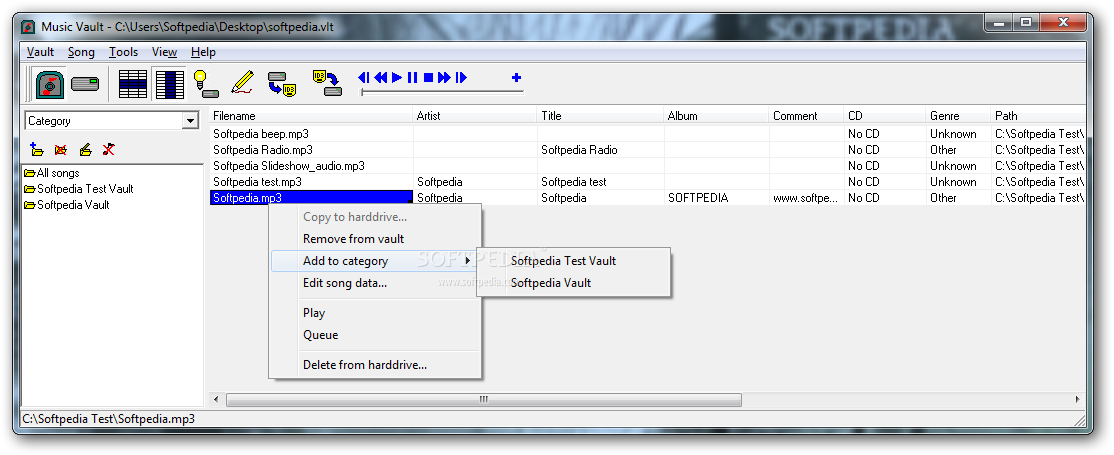Click the scrollbar's left arrow

point(217,400)
